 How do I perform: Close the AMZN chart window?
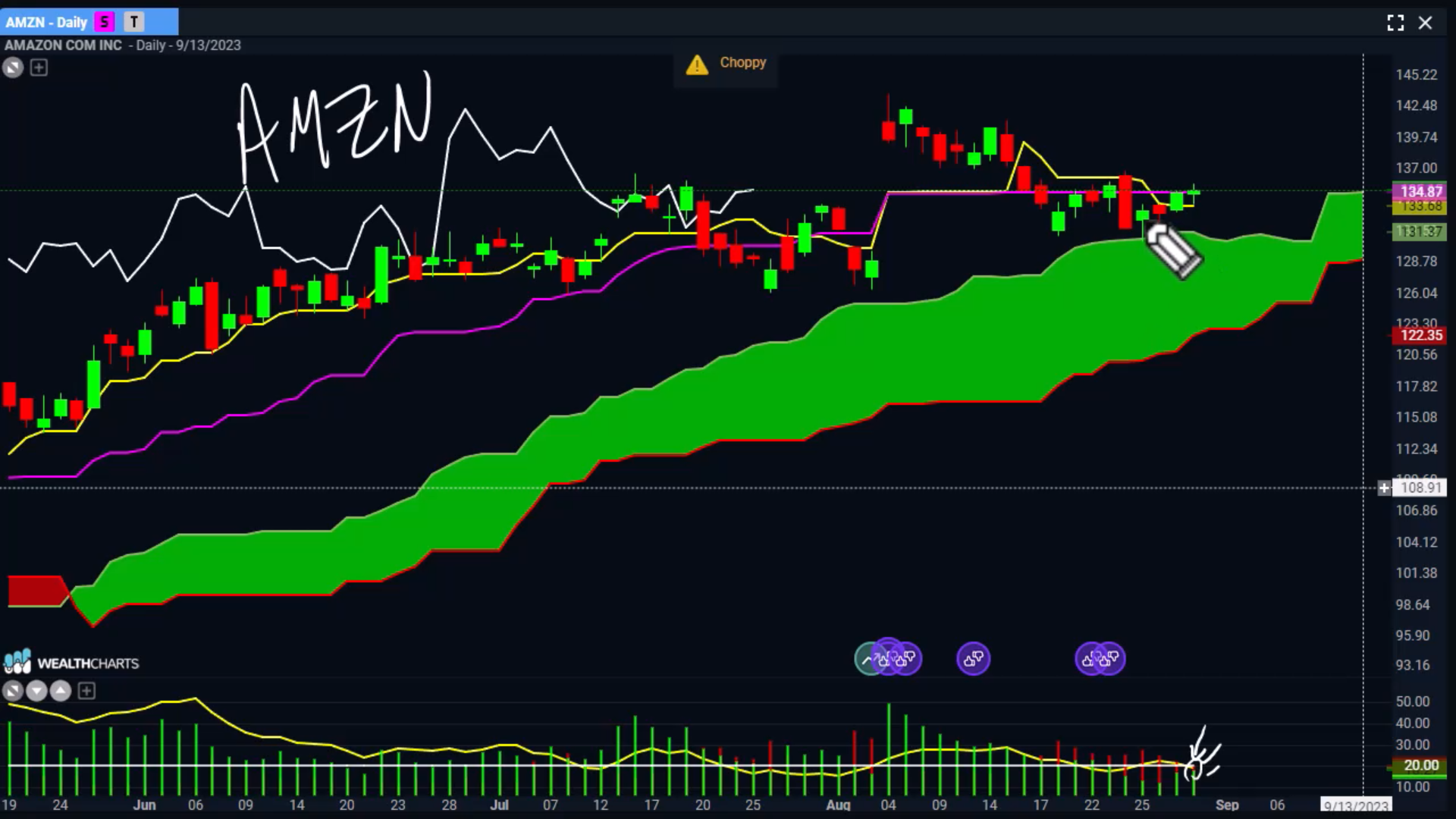click(1426, 23)
